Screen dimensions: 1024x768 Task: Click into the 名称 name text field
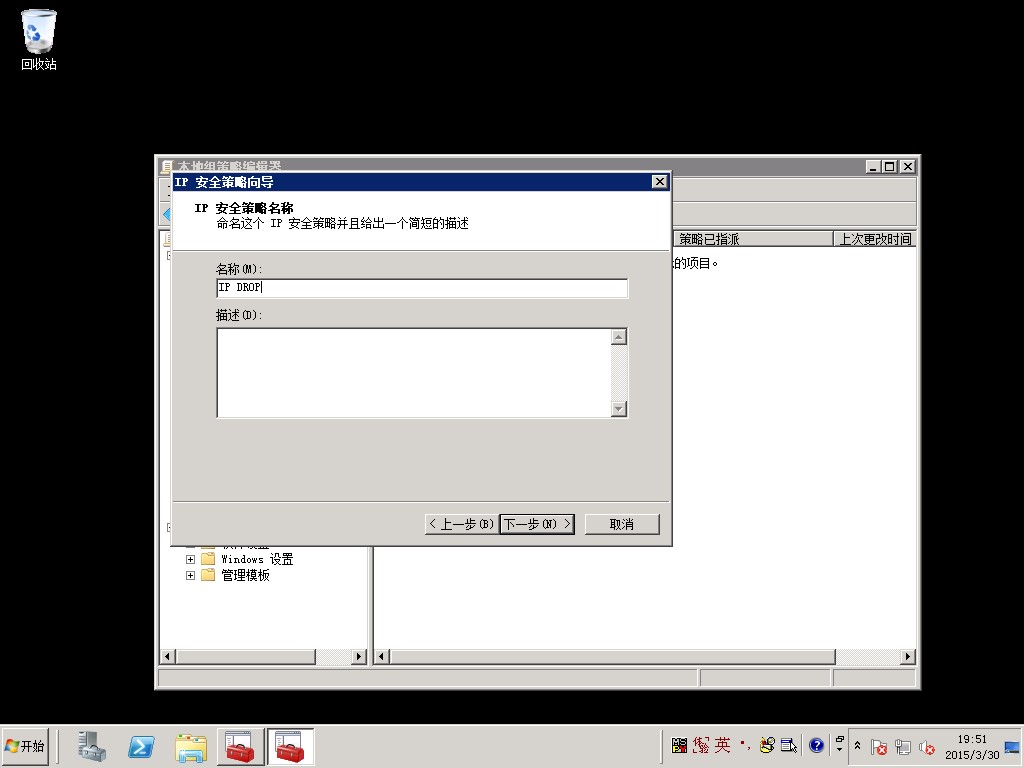pyautogui.click(x=422, y=288)
